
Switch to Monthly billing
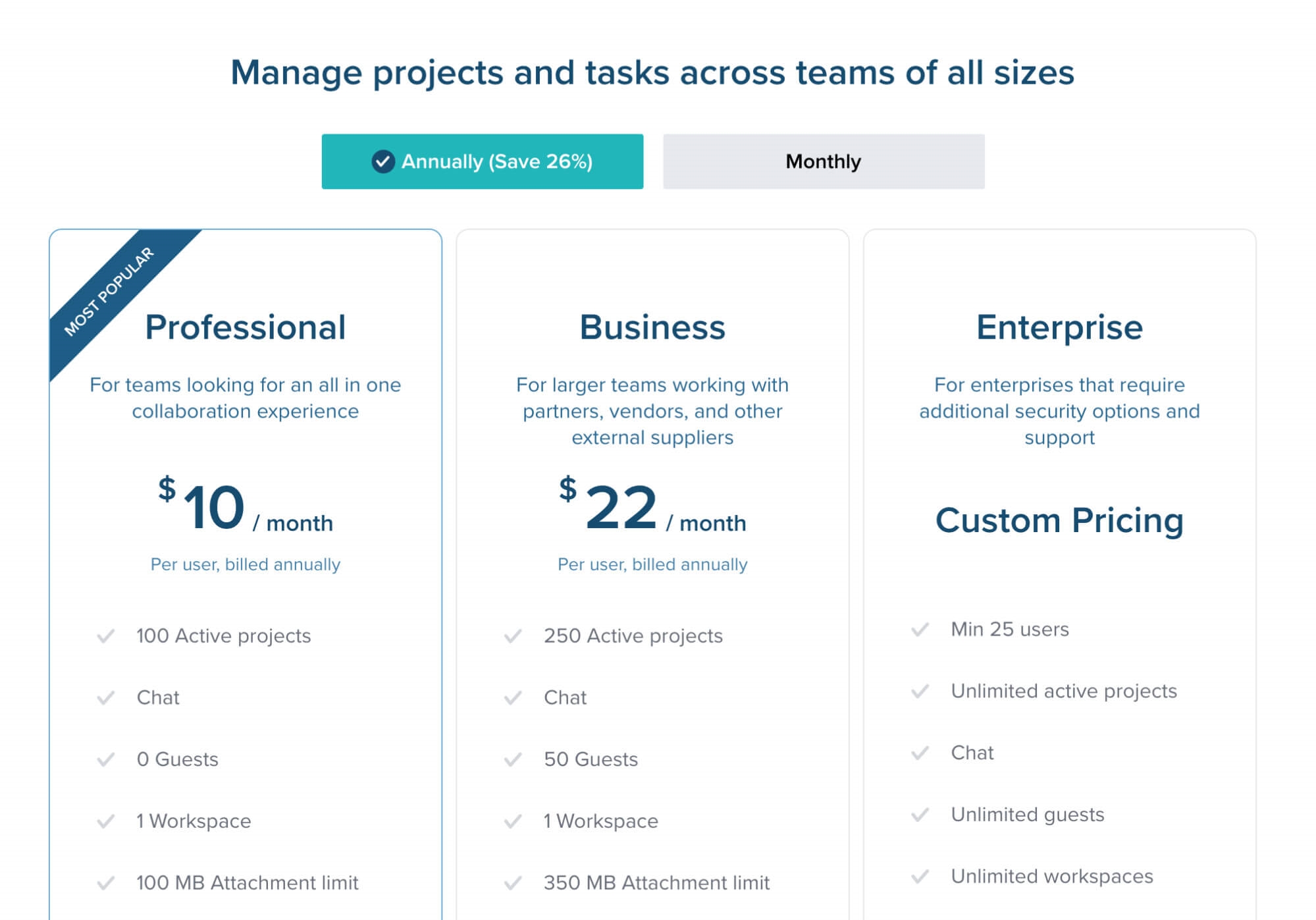tap(823, 161)
